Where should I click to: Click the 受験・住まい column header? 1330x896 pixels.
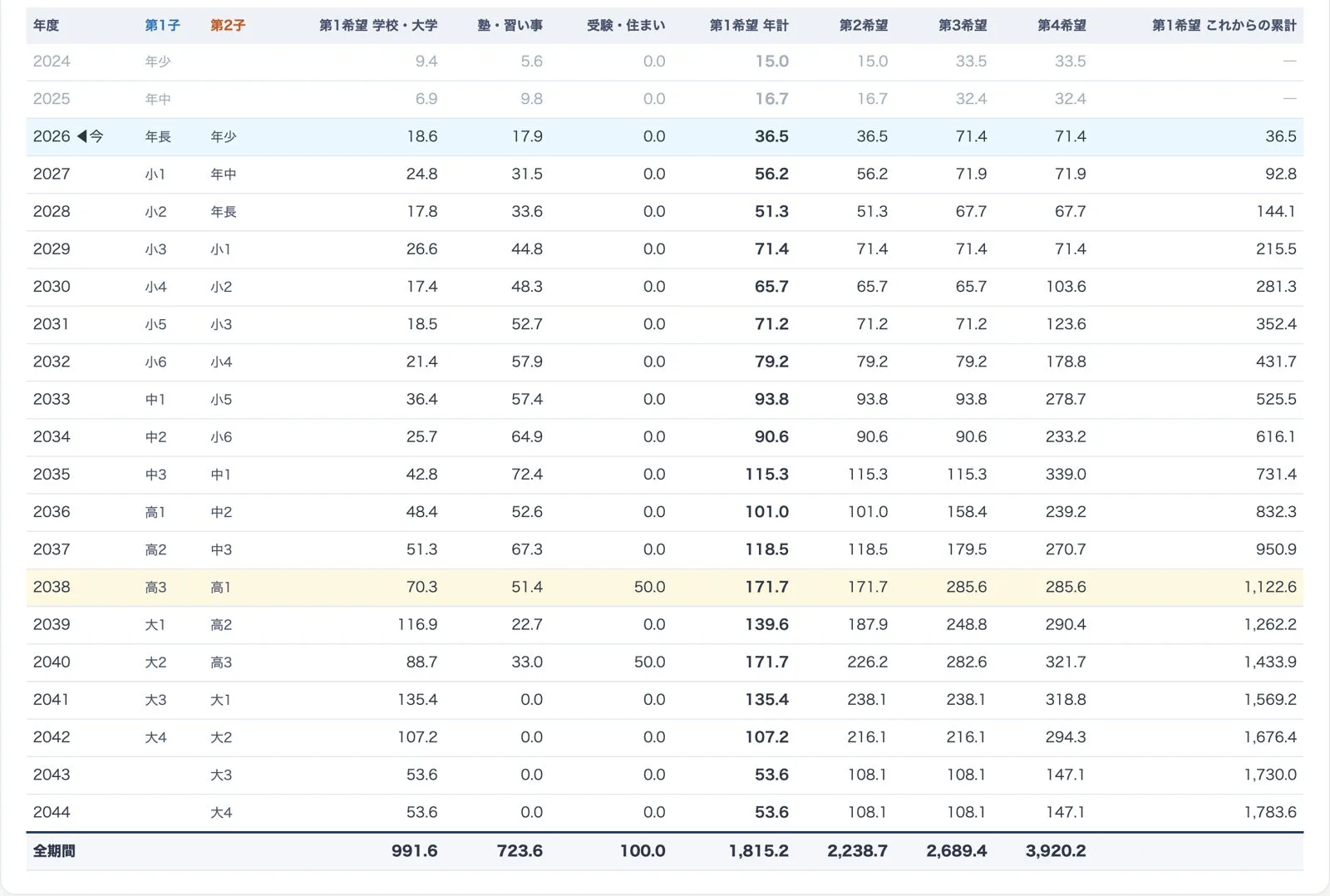pyautogui.click(x=626, y=26)
